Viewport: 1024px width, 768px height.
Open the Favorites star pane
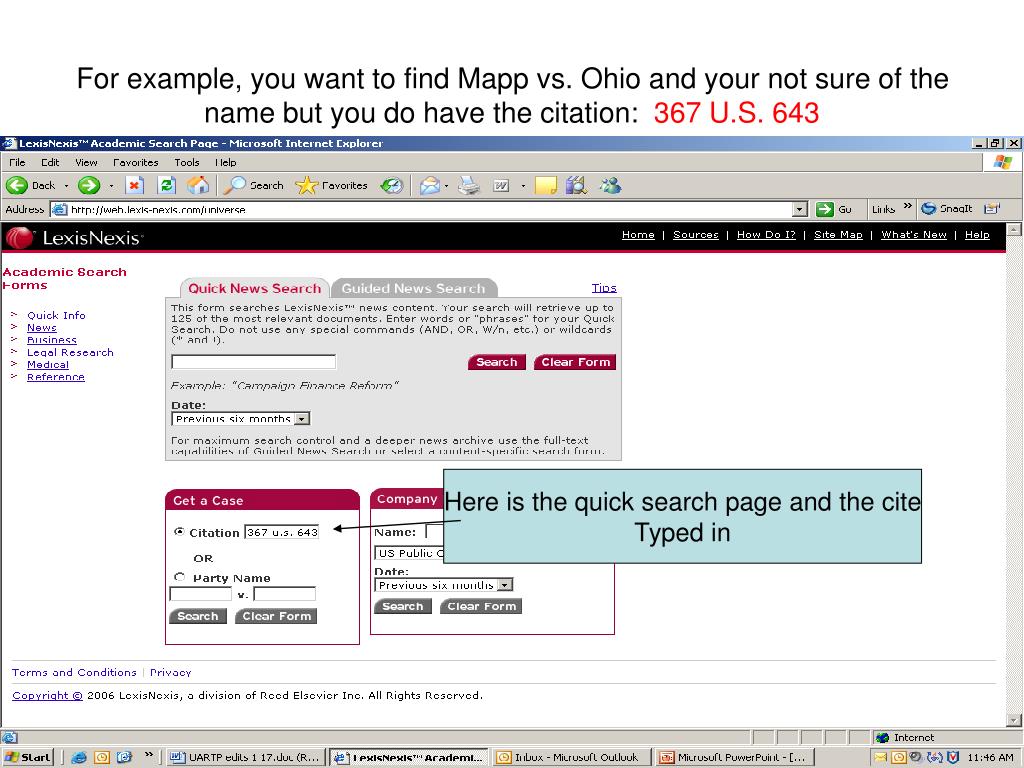coord(332,185)
